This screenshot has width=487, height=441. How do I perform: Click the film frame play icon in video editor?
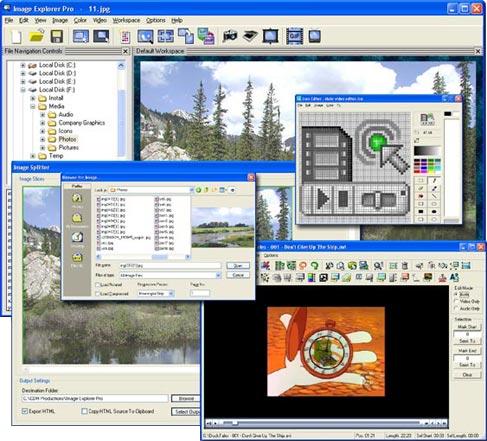point(323,277)
